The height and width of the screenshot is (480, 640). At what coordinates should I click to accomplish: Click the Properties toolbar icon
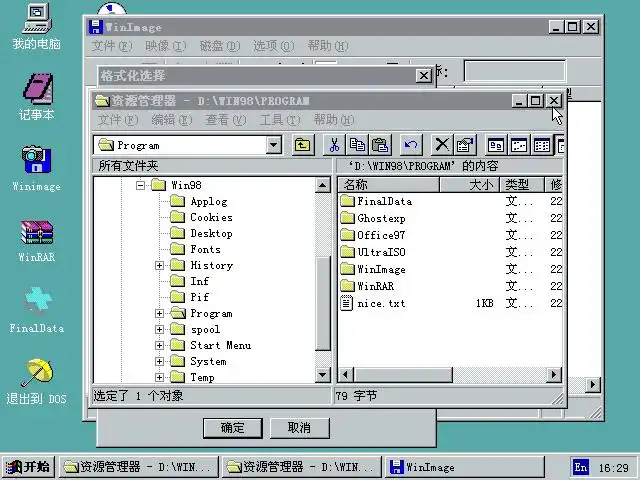464,145
